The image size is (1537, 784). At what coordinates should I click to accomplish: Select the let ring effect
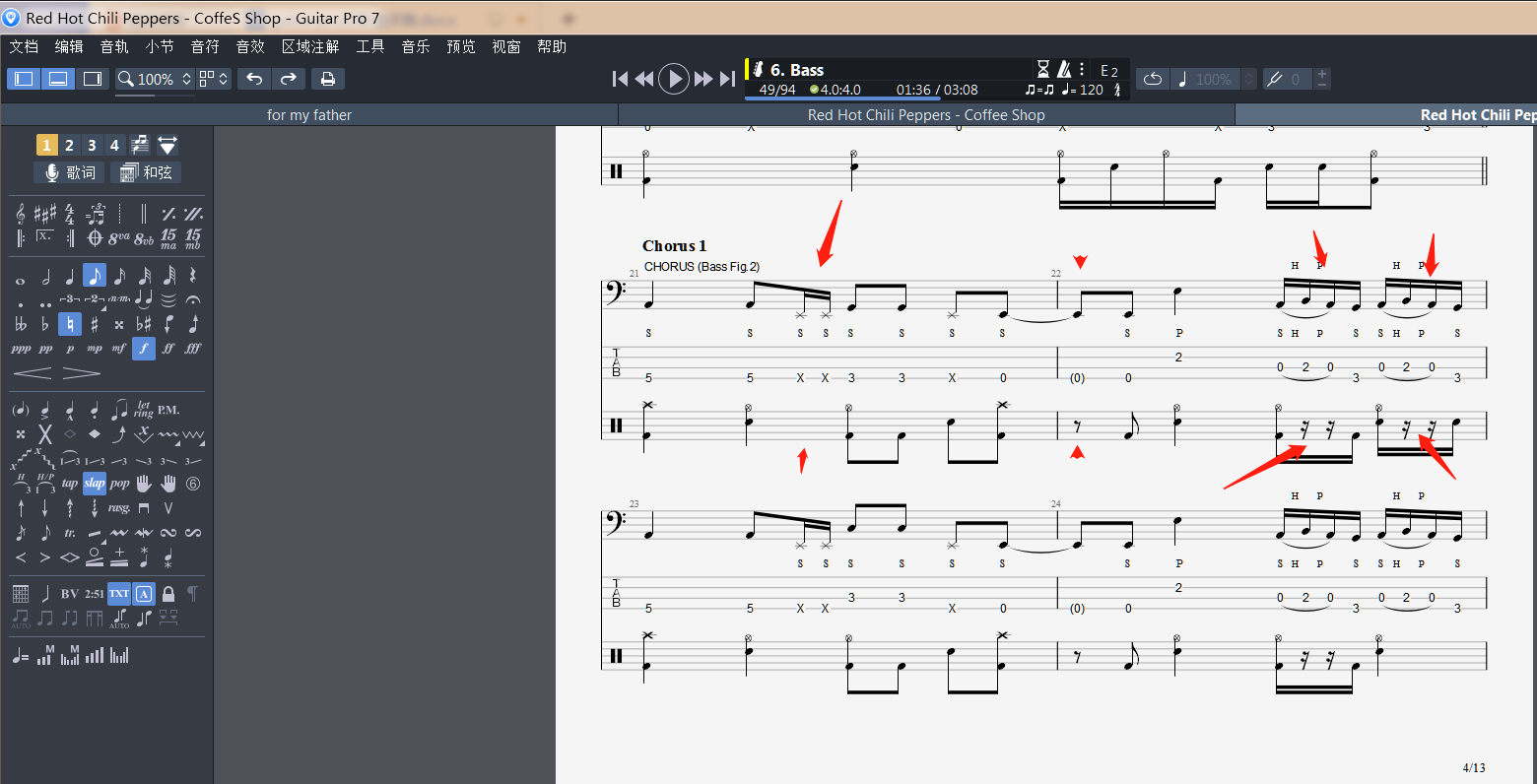pyautogui.click(x=144, y=410)
